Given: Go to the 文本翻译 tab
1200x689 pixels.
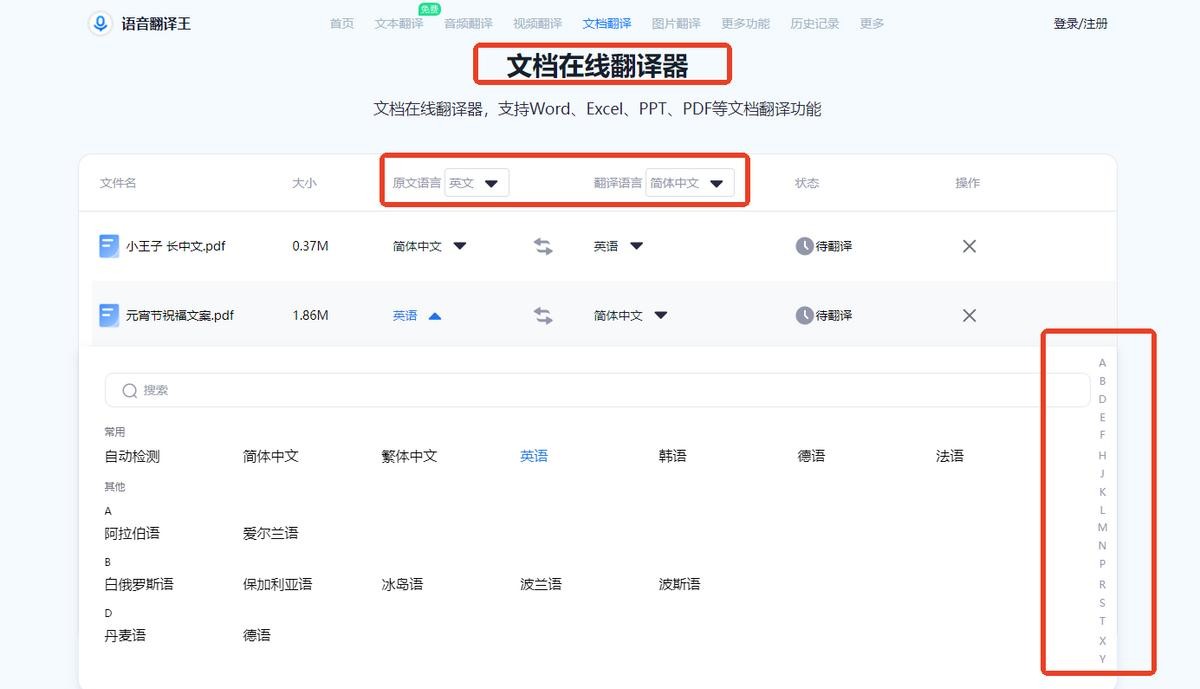Looking at the screenshot, I should point(399,23).
